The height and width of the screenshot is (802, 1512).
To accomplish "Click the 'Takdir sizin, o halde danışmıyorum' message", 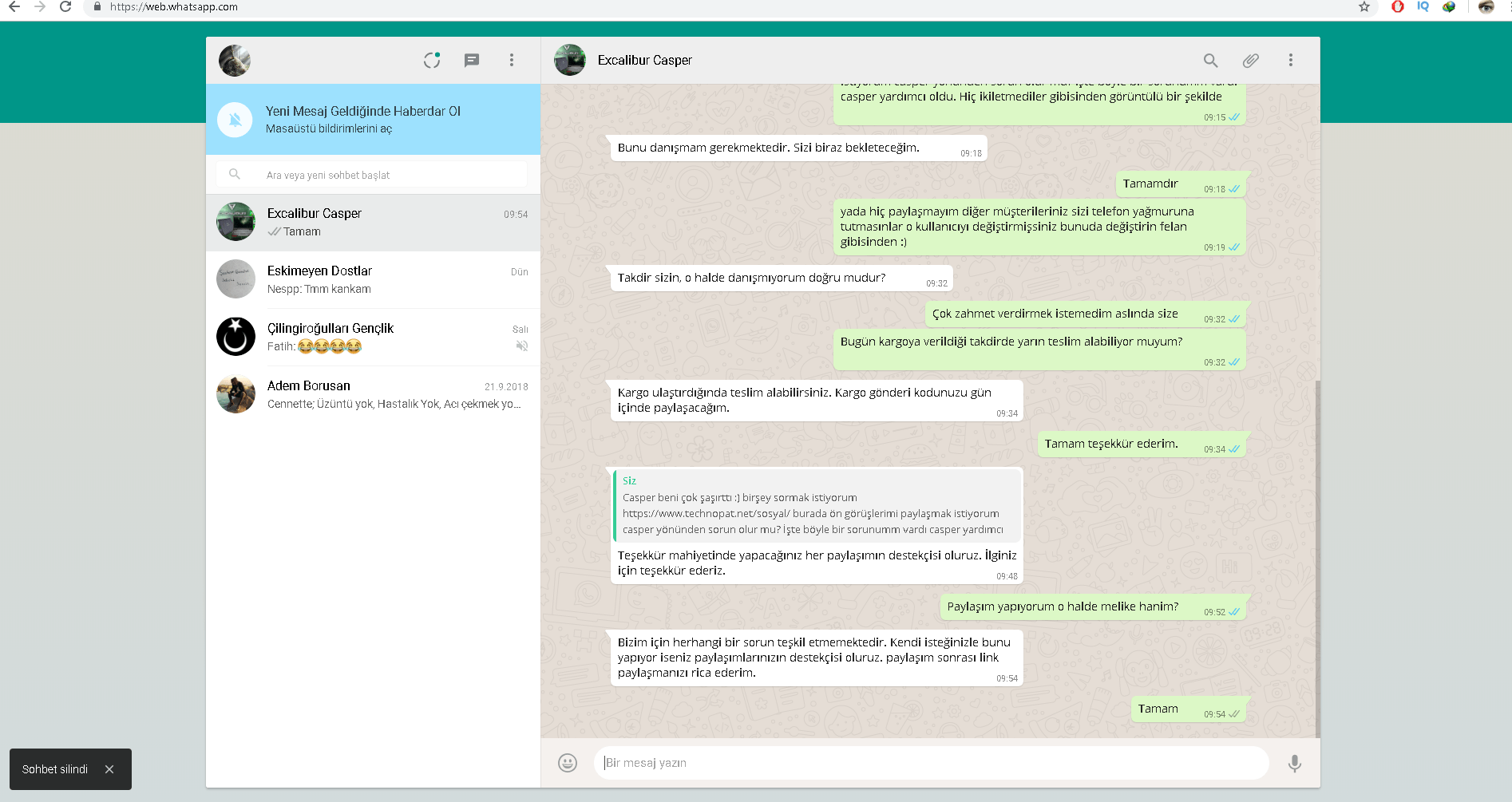I will coord(781,279).
